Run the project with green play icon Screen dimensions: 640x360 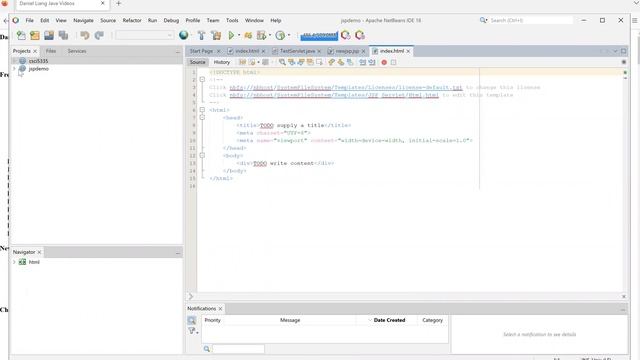(x=231, y=36)
